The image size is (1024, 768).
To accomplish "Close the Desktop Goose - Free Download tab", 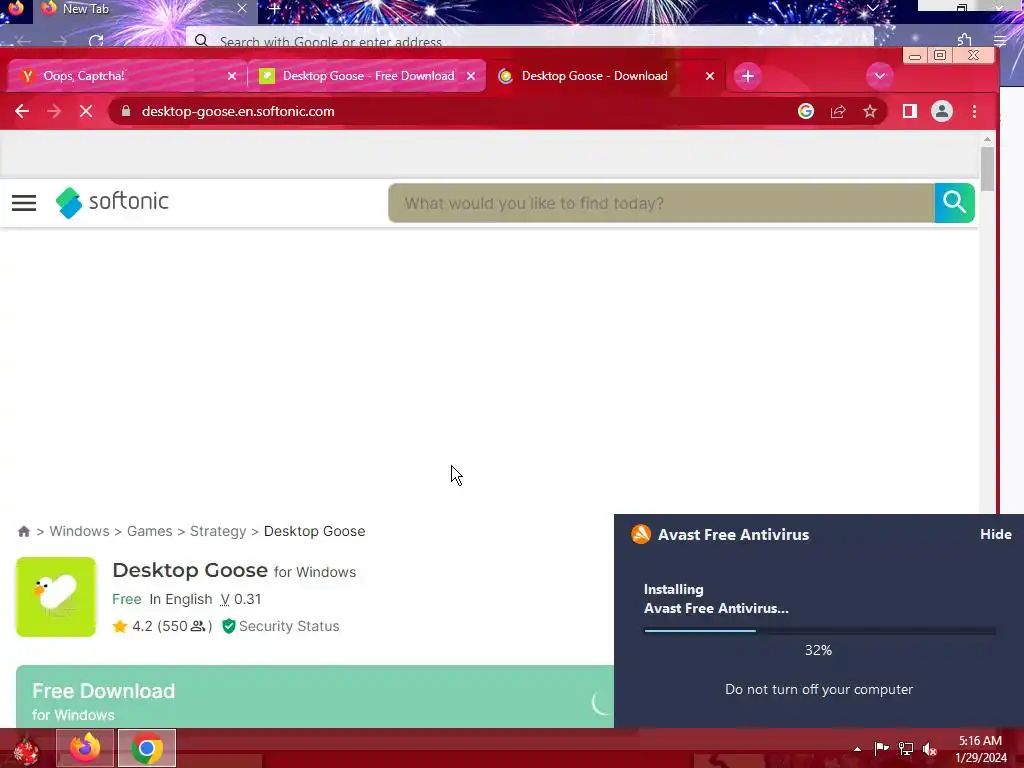I will click(x=471, y=76).
